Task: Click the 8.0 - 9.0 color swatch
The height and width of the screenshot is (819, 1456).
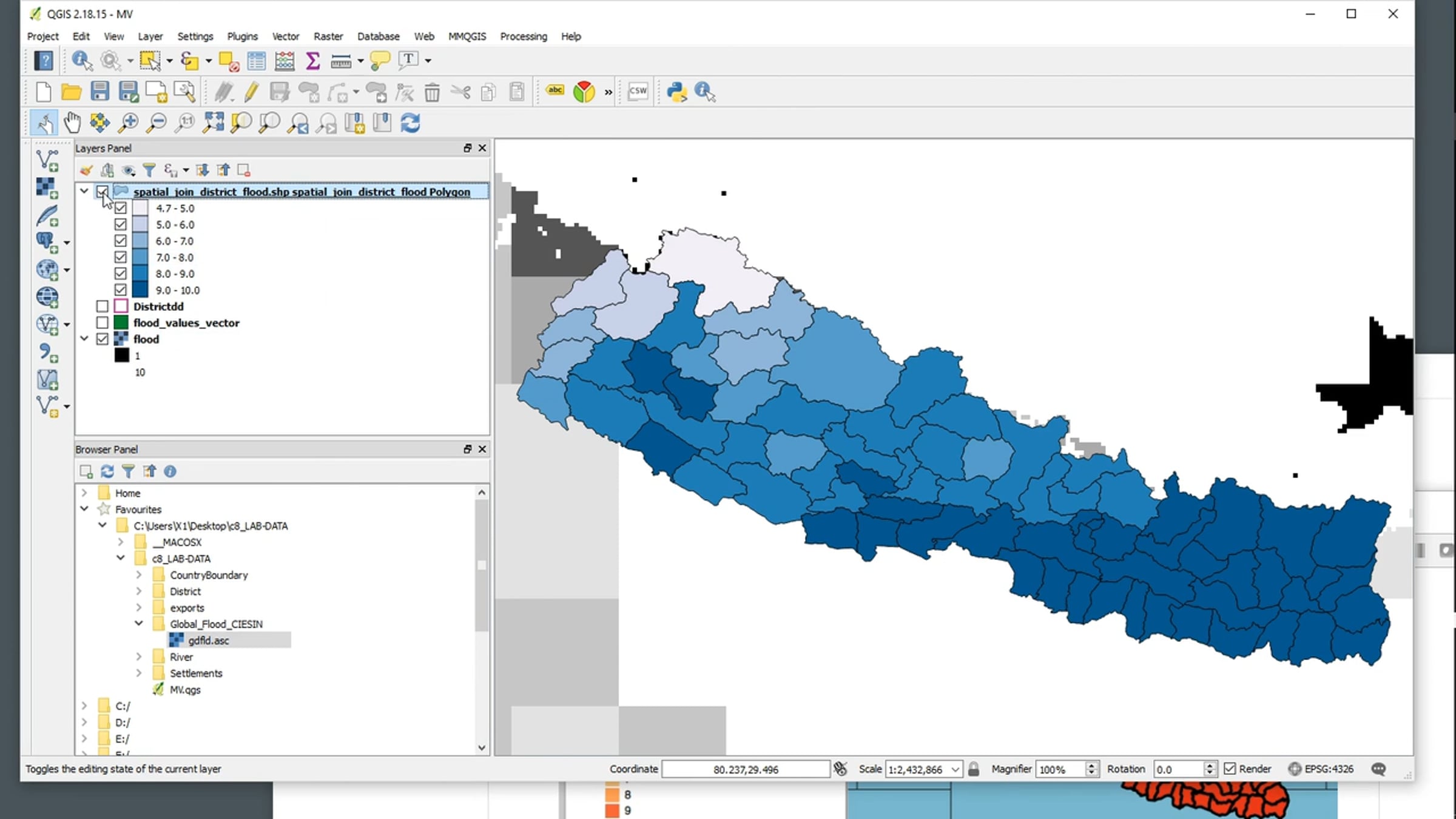Action: pos(140,274)
